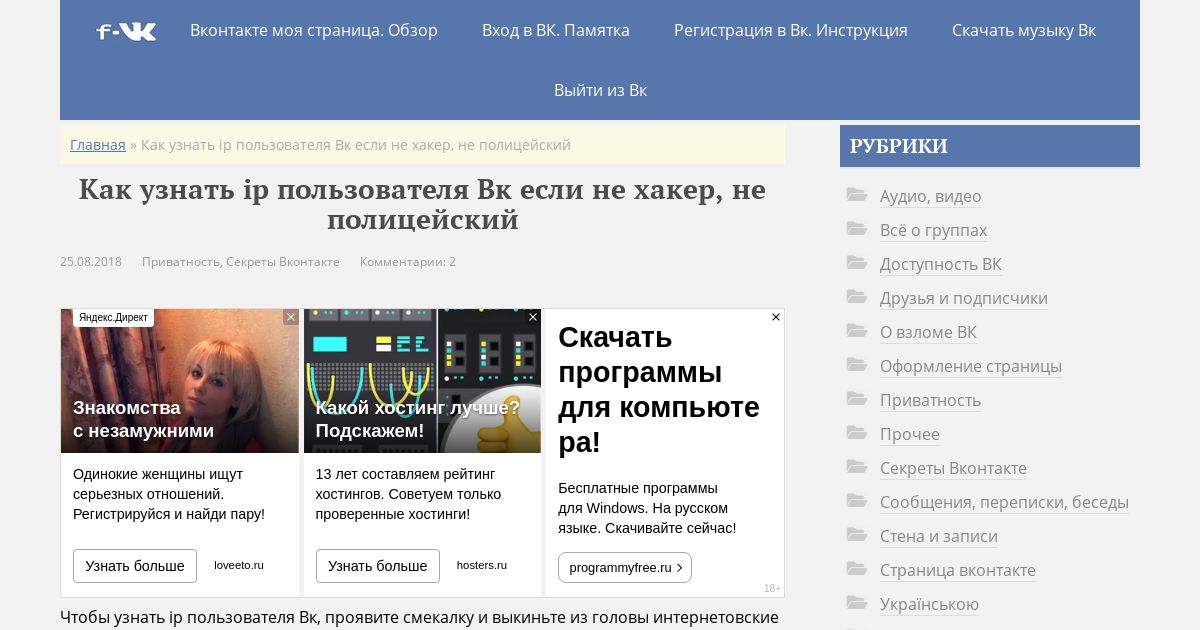This screenshot has width=1200, height=630.
Task: Click folder icon next to Аудио, видео
Action: 857,195
